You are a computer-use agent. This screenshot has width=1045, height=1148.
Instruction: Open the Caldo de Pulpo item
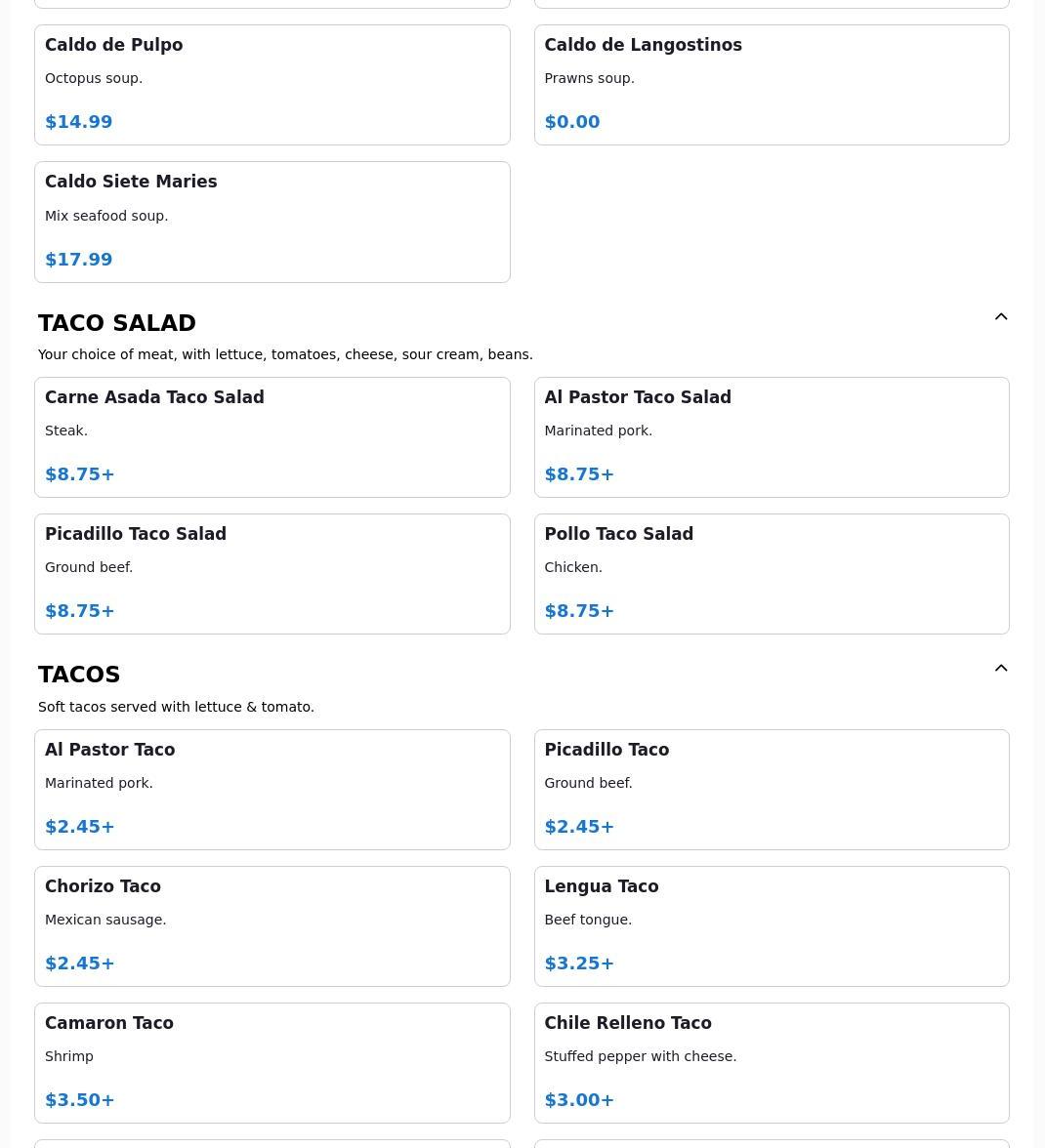click(272, 85)
